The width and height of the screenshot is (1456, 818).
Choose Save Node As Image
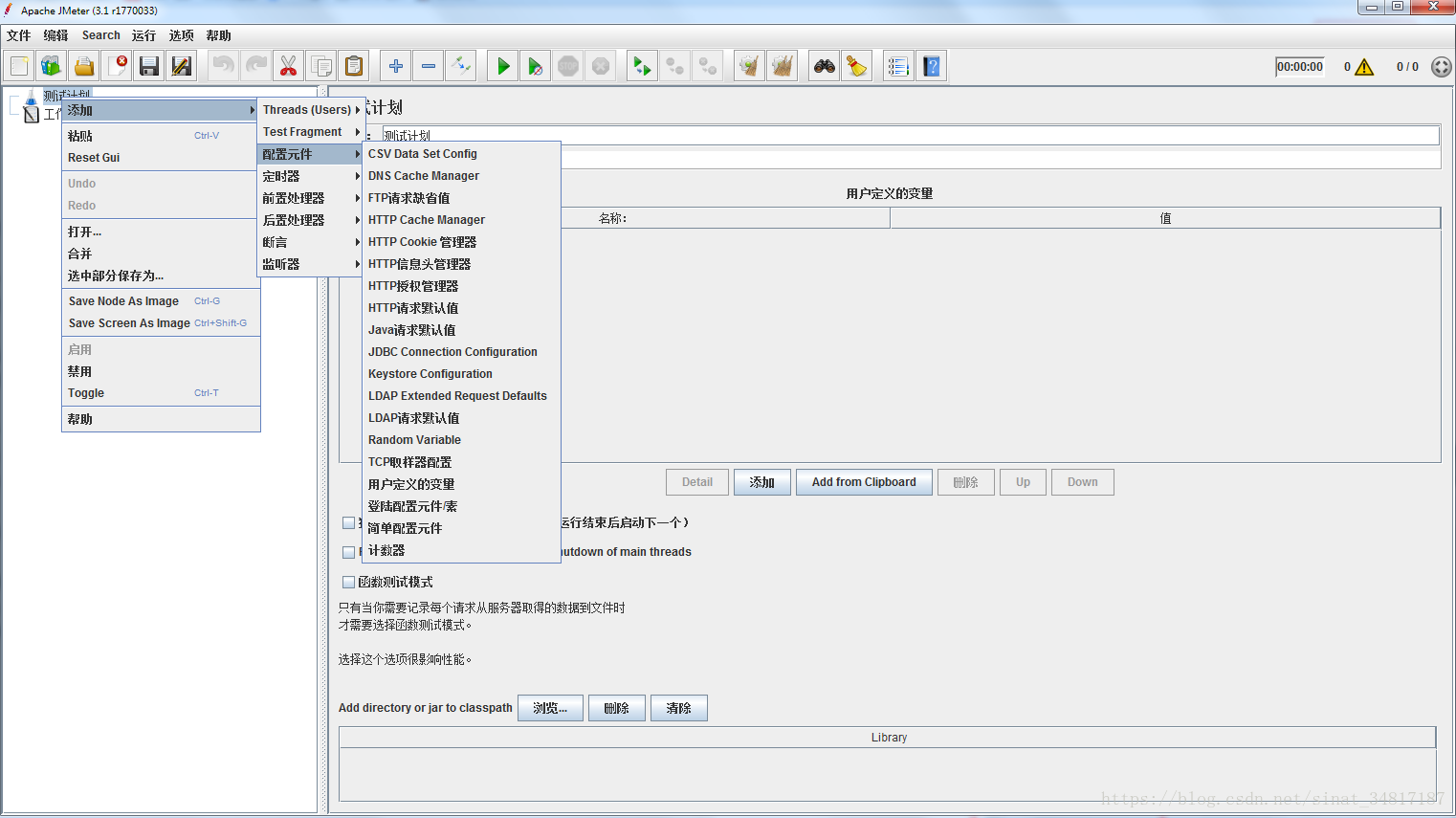tap(161, 301)
